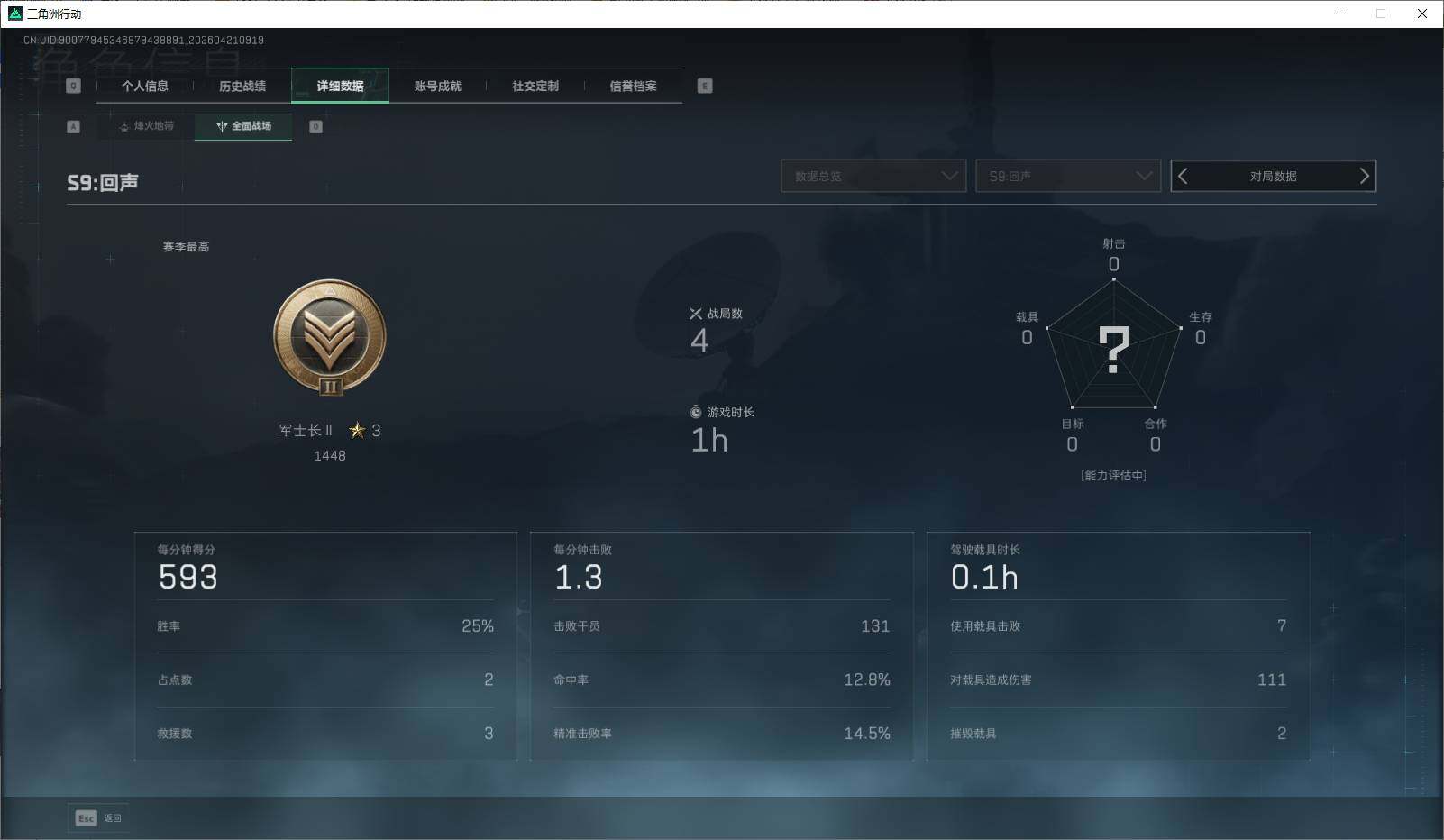1444x840 pixels.
Task: Click the gold star next to rank
Action: tap(358, 431)
